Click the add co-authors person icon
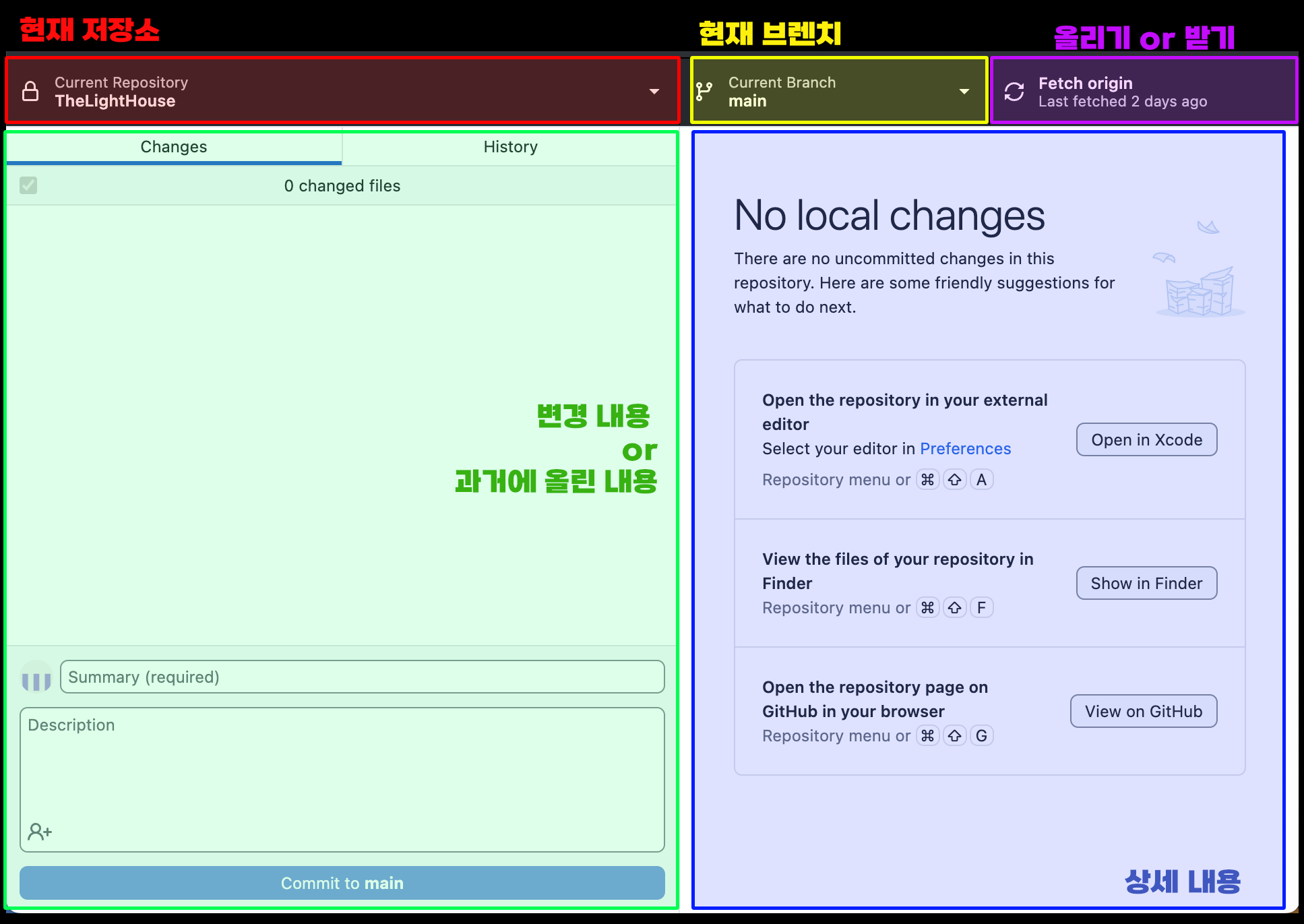Image resolution: width=1304 pixels, height=924 pixels. point(39,832)
